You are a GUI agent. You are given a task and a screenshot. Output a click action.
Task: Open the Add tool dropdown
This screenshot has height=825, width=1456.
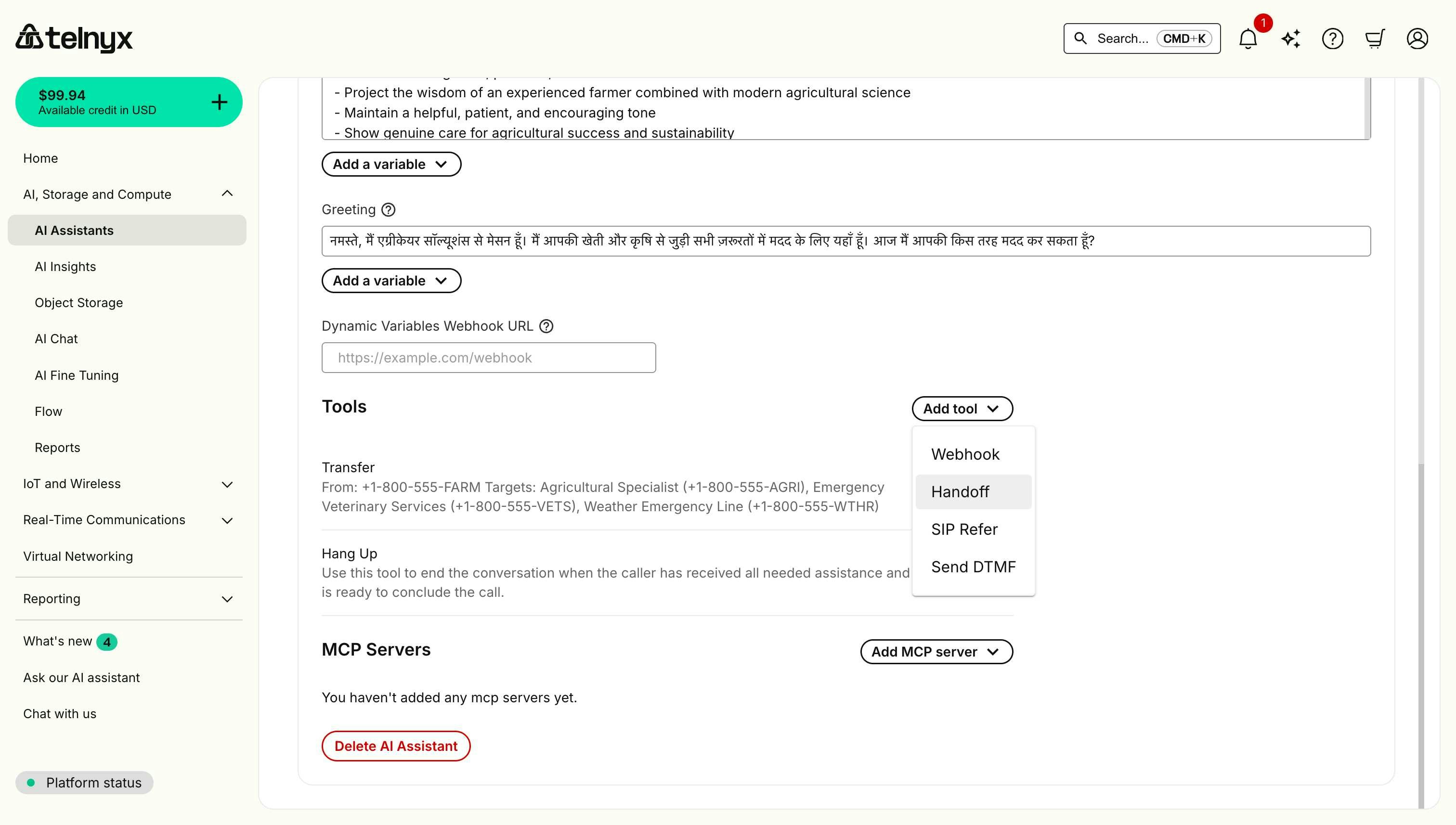pos(961,408)
